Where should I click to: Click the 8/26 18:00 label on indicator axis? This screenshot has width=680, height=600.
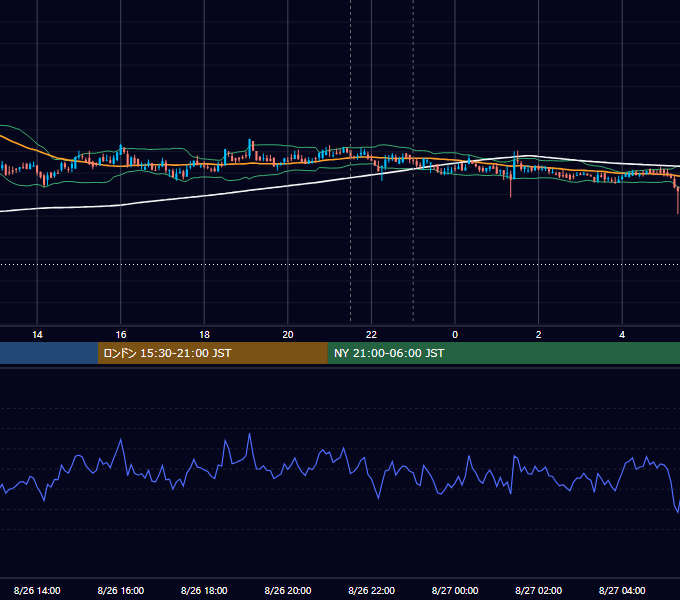coord(204,590)
